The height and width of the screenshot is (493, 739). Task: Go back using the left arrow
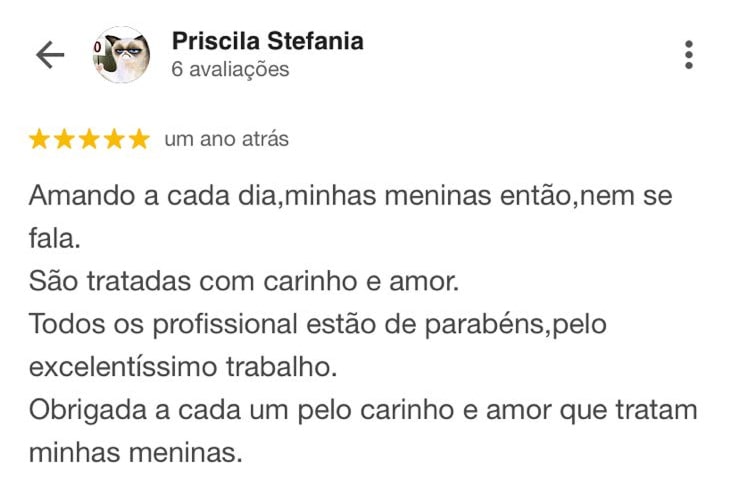tap(49, 55)
